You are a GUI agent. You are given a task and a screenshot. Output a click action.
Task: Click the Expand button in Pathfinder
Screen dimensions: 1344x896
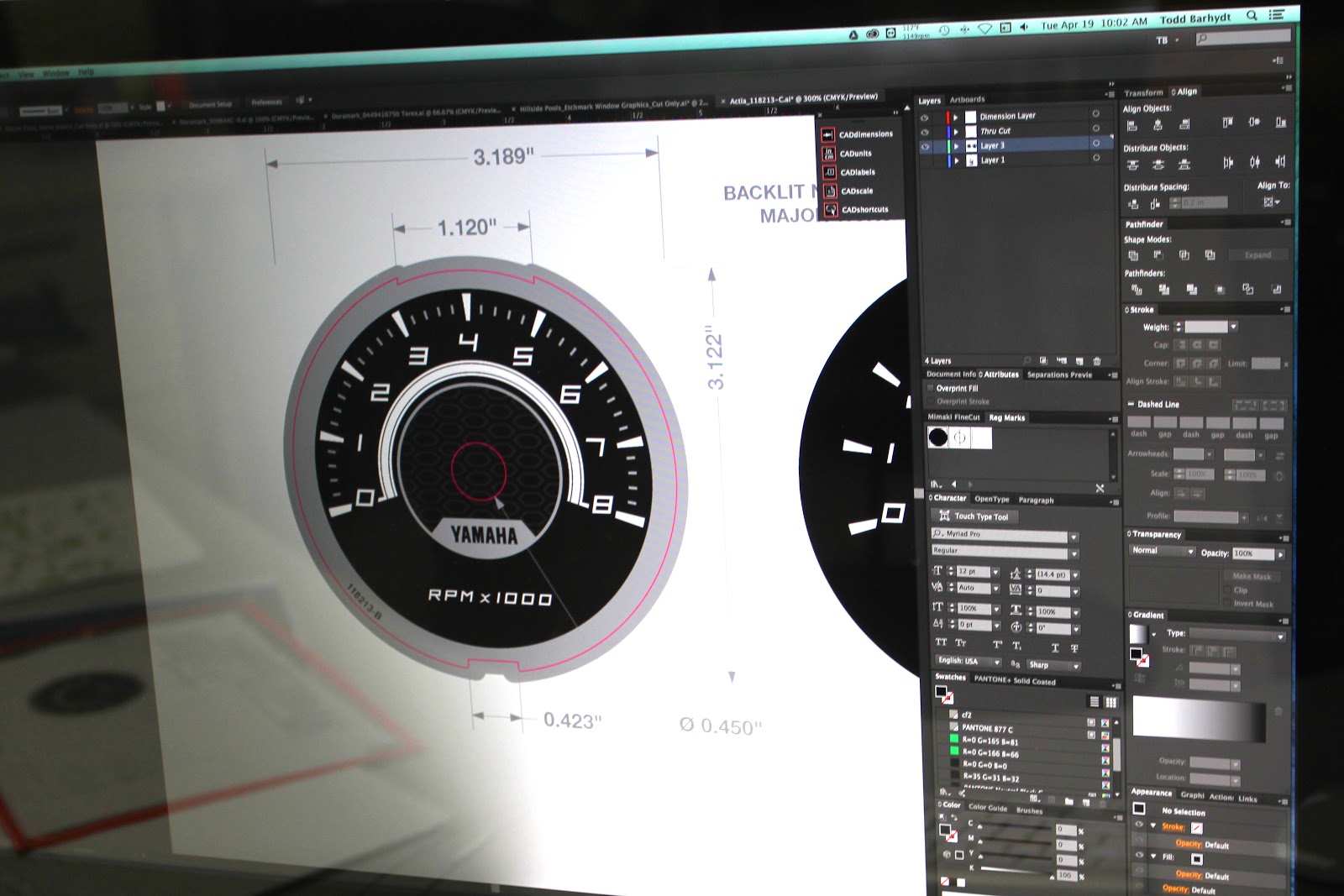(x=1258, y=254)
